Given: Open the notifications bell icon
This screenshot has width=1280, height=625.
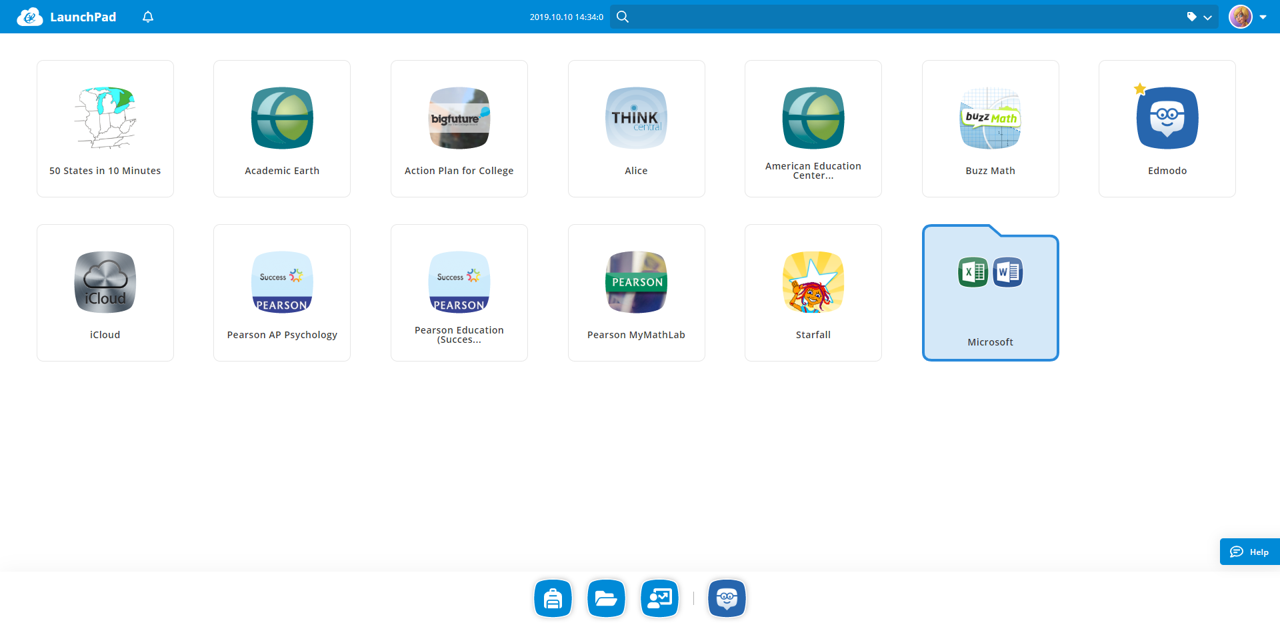Looking at the screenshot, I should click(x=148, y=17).
